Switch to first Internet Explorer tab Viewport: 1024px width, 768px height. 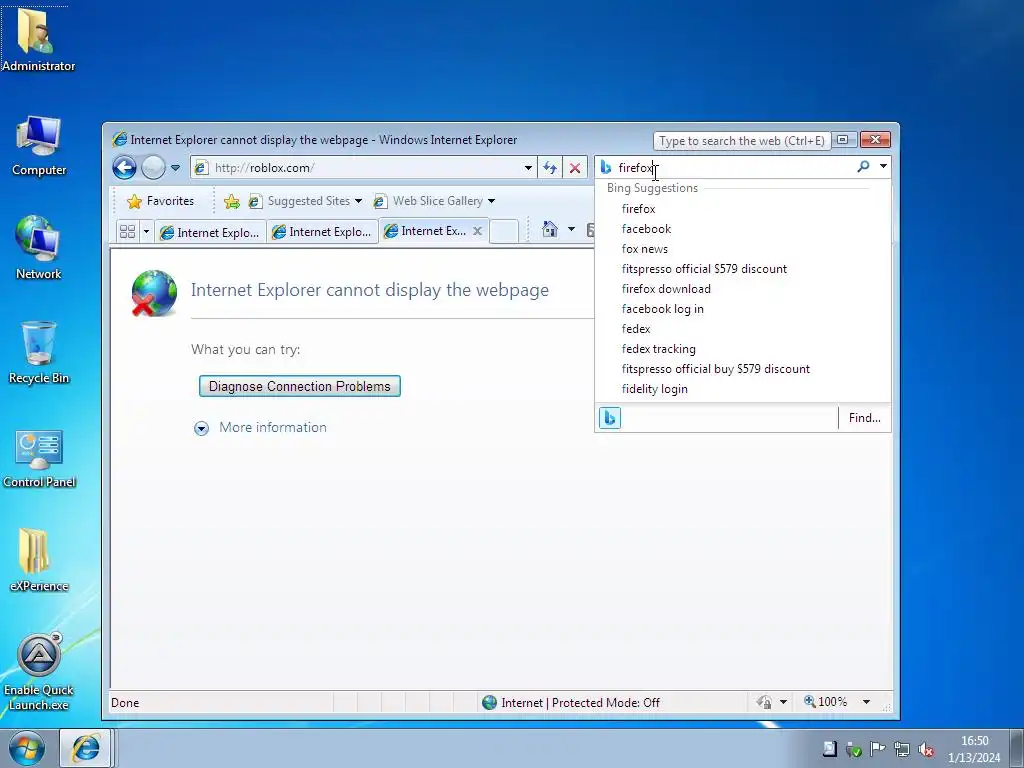(210, 232)
